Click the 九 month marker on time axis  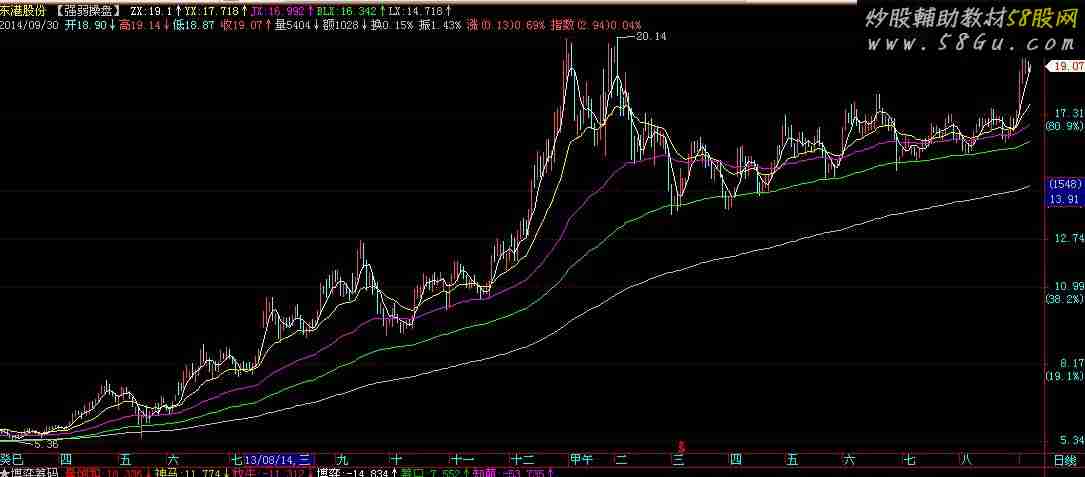point(342,459)
